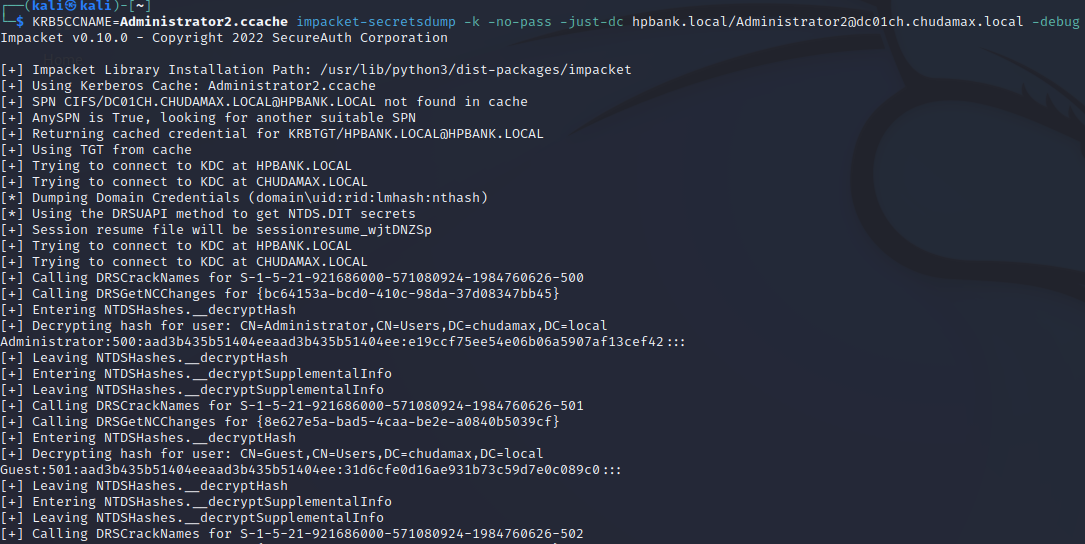
Task: Click the DRSCrackNames line for the SID ending in -502
Action: [291, 534]
